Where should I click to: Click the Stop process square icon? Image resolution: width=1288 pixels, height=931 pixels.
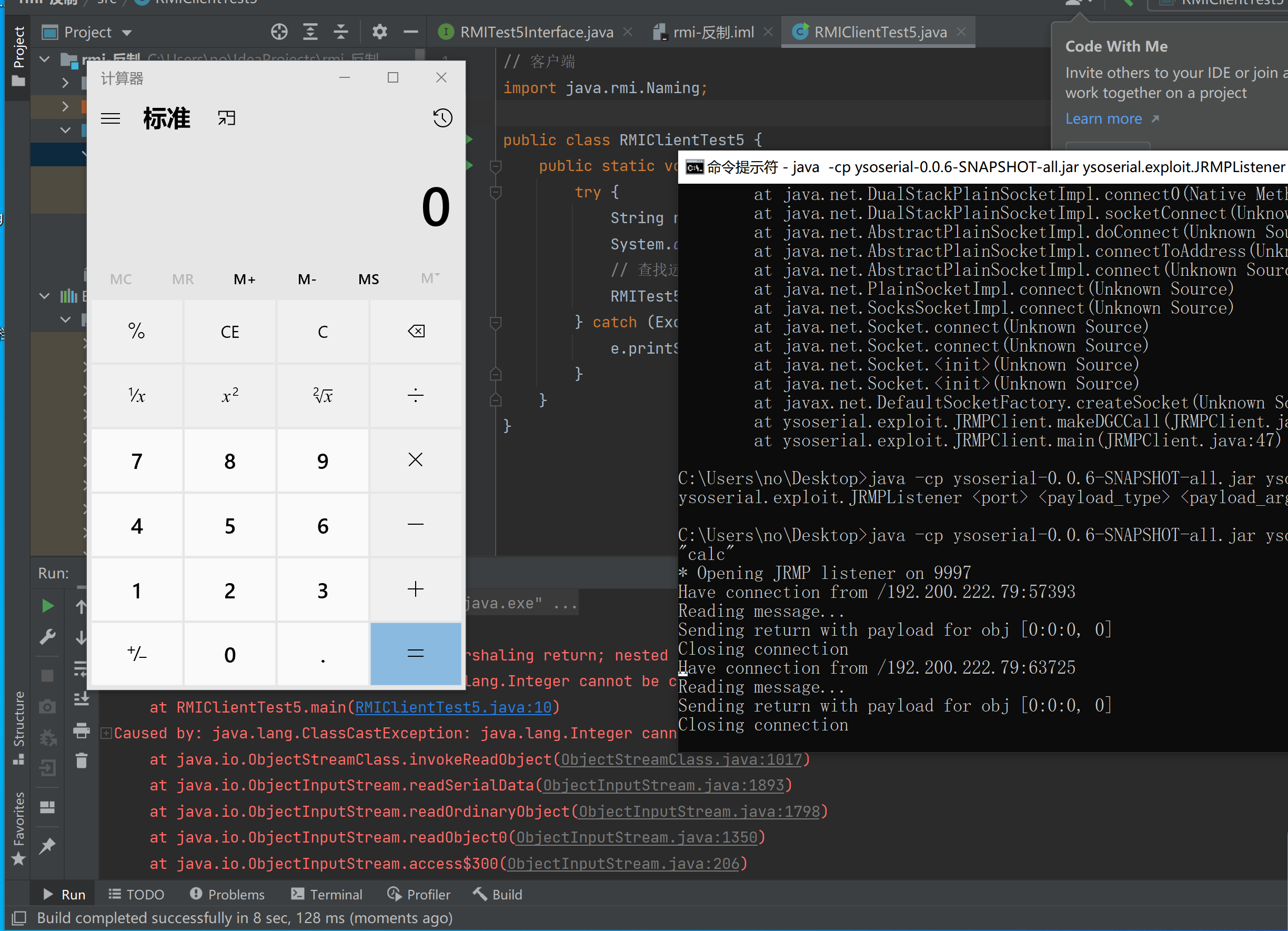48,675
